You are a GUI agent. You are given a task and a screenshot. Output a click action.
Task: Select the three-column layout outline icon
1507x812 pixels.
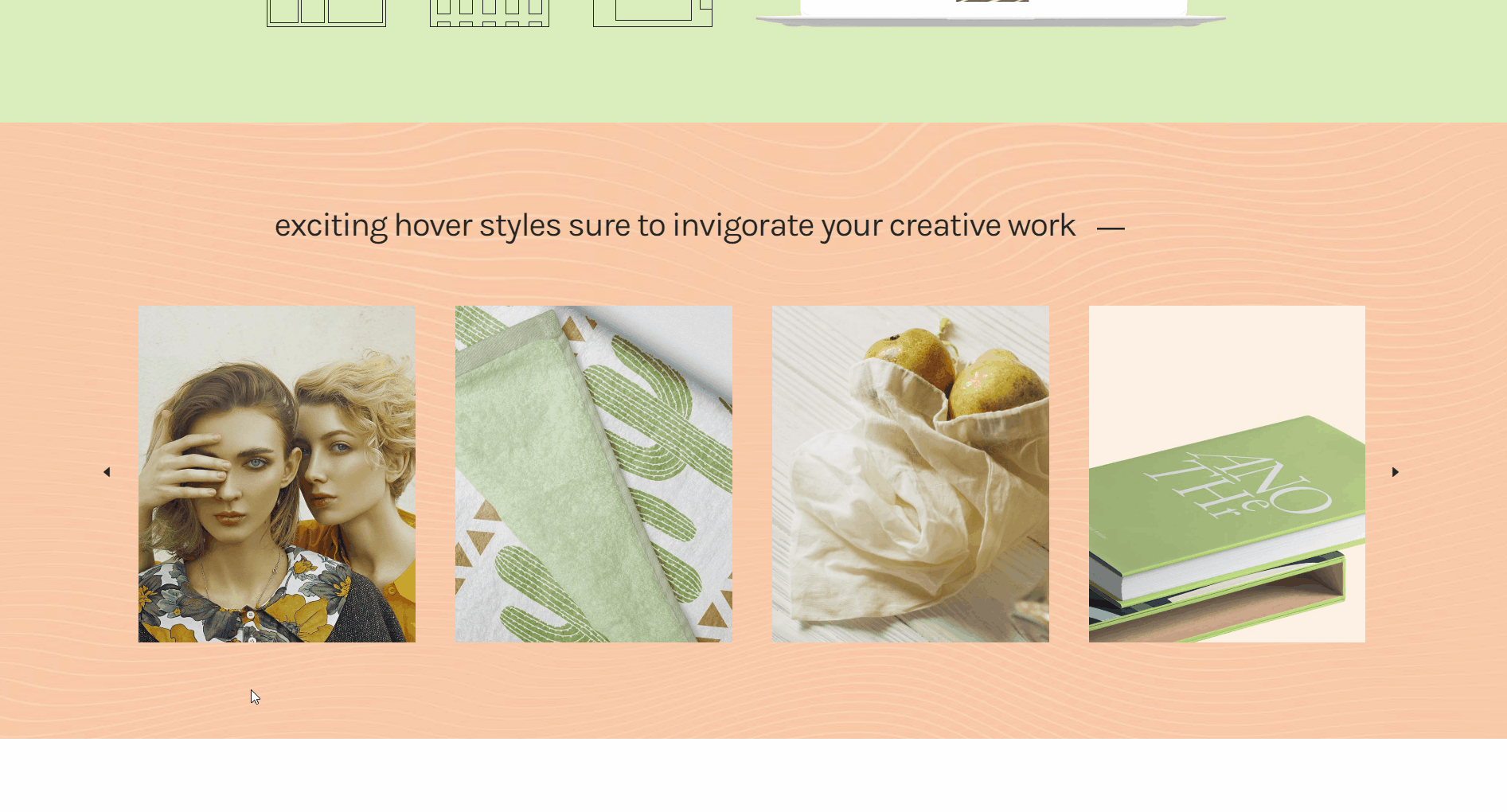(326, 13)
